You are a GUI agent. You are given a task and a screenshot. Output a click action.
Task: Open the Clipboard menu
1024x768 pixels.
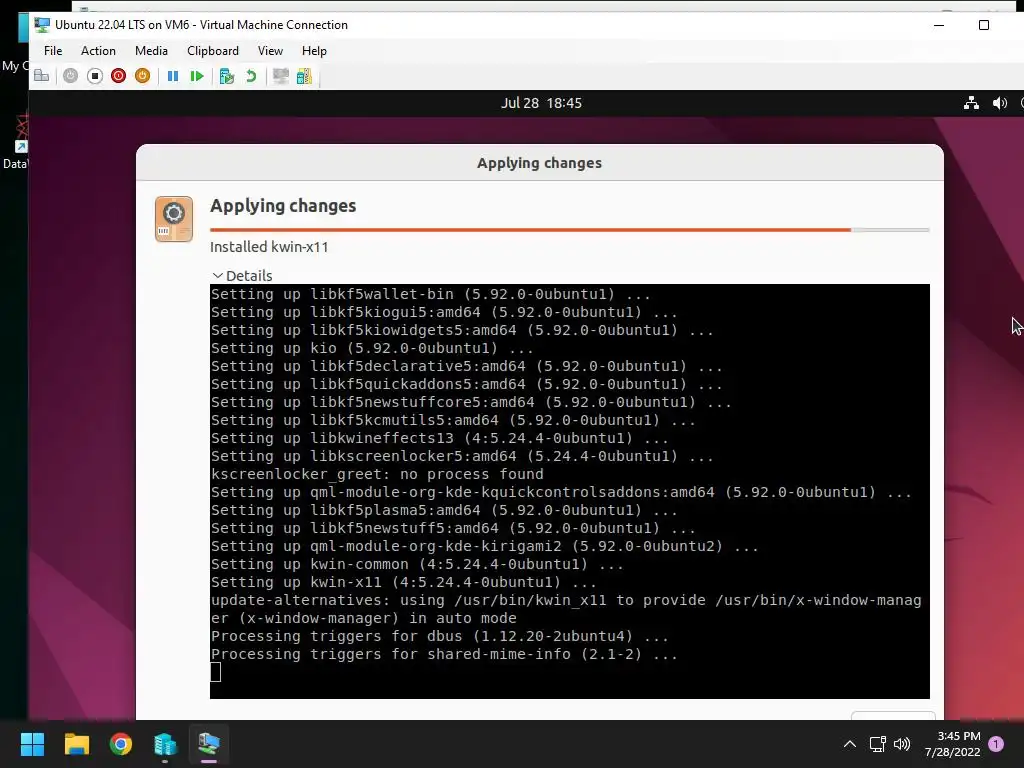[213, 50]
